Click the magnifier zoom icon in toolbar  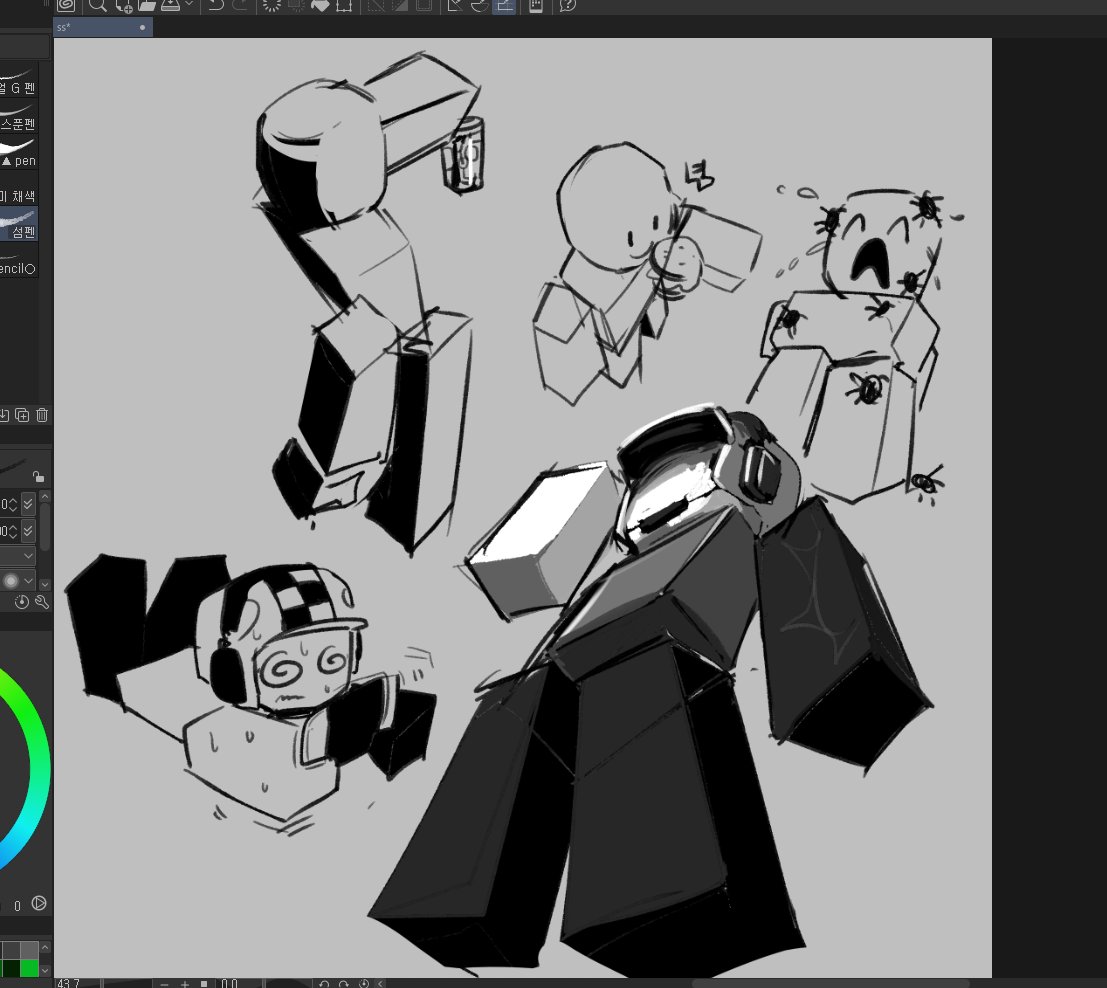pos(97,5)
